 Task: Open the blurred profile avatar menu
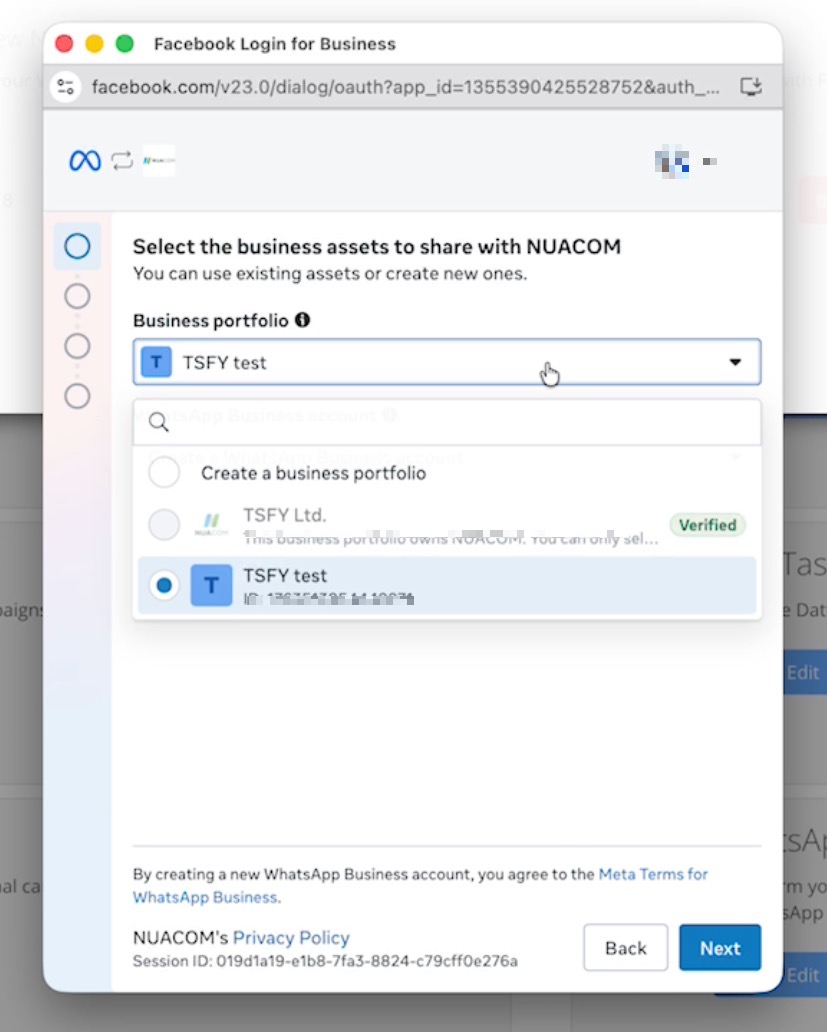click(672, 161)
